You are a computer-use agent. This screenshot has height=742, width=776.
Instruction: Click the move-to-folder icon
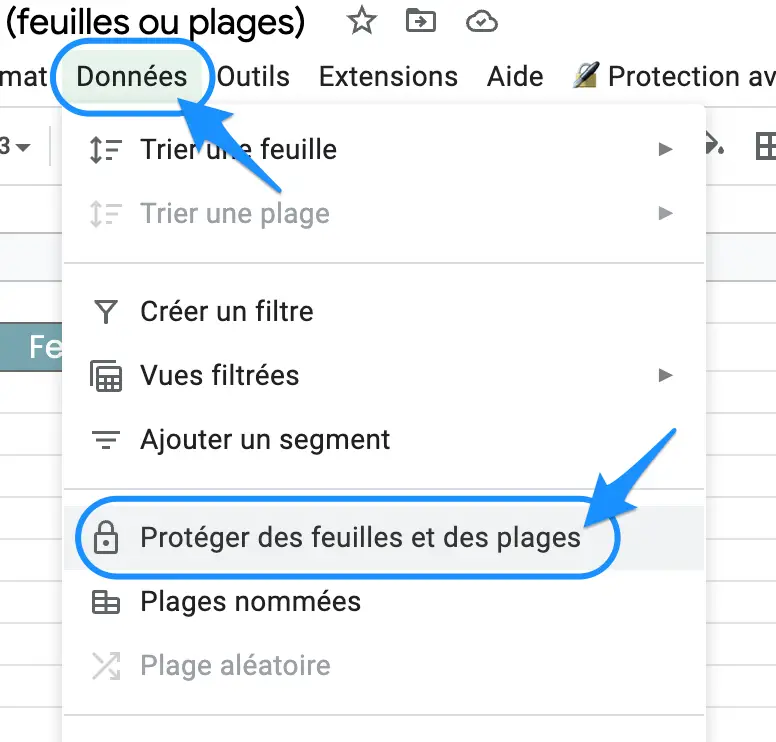point(421,21)
